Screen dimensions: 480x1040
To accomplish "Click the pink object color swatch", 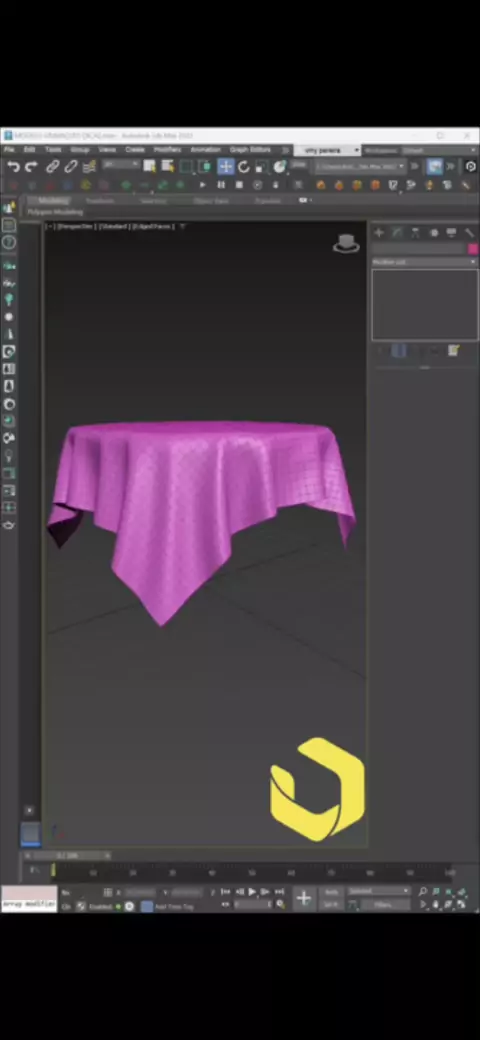I will coord(473,249).
